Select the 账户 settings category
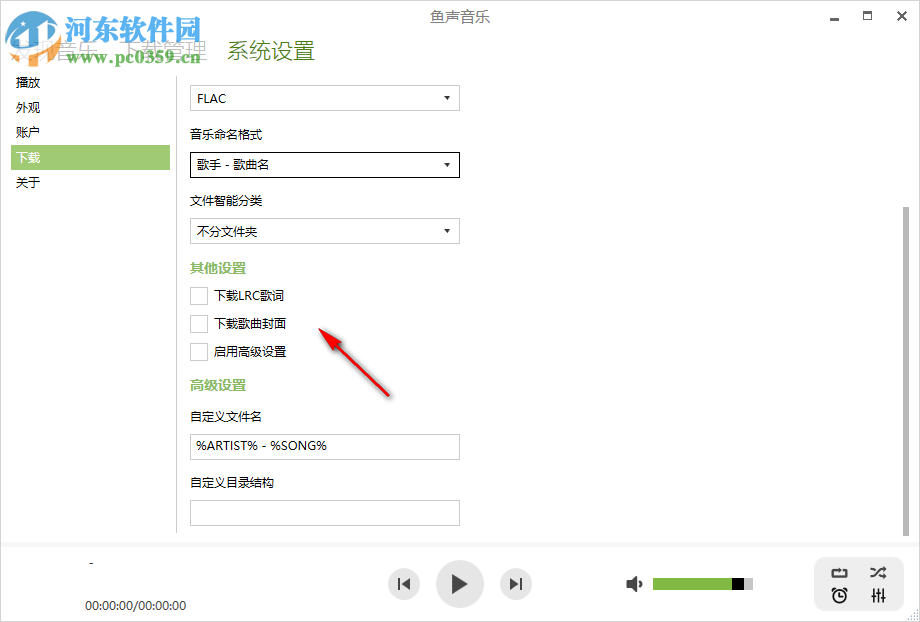This screenshot has width=920, height=622. (x=28, y=132)
